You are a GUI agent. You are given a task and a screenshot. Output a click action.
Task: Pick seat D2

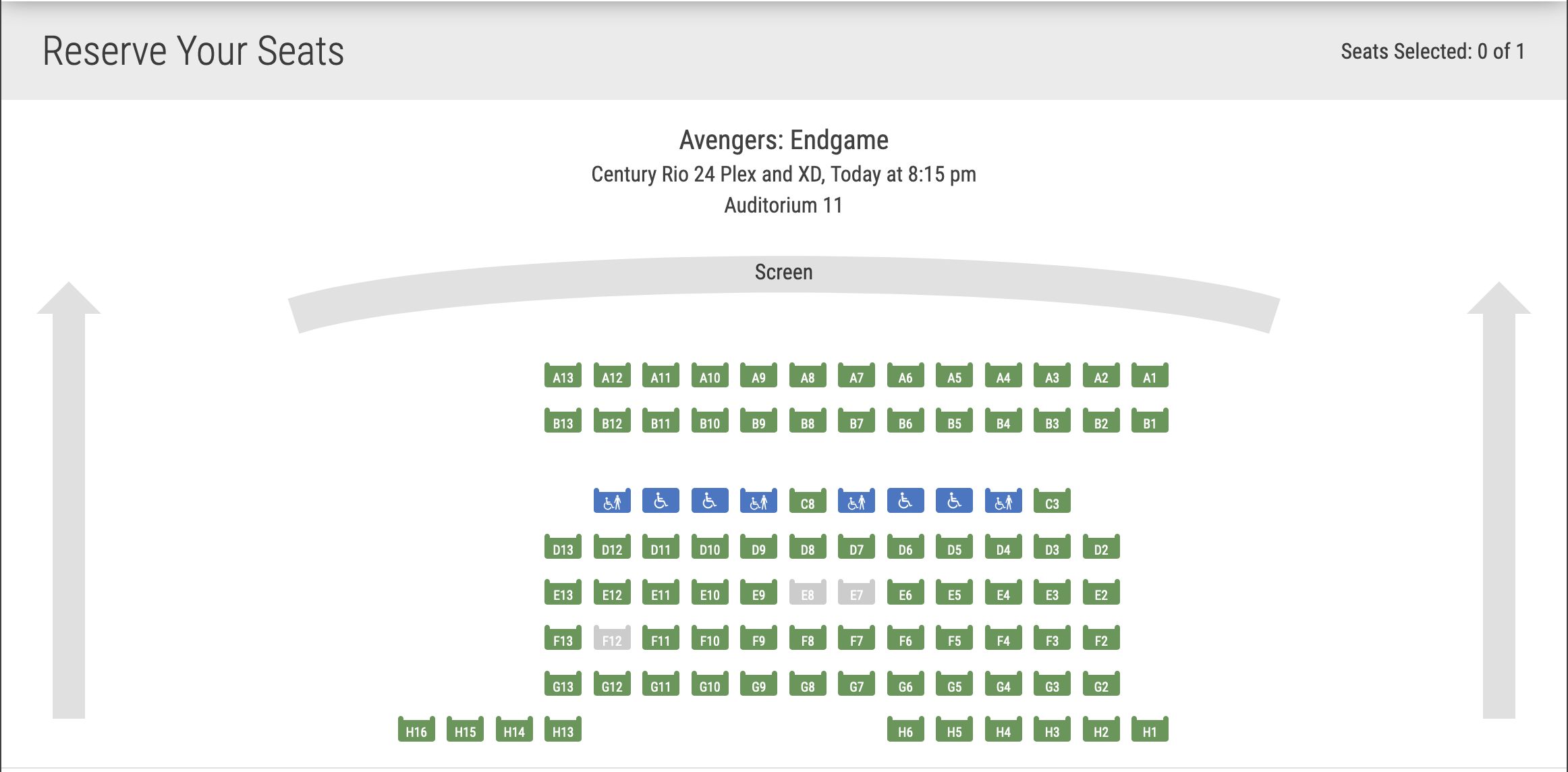1101,547
